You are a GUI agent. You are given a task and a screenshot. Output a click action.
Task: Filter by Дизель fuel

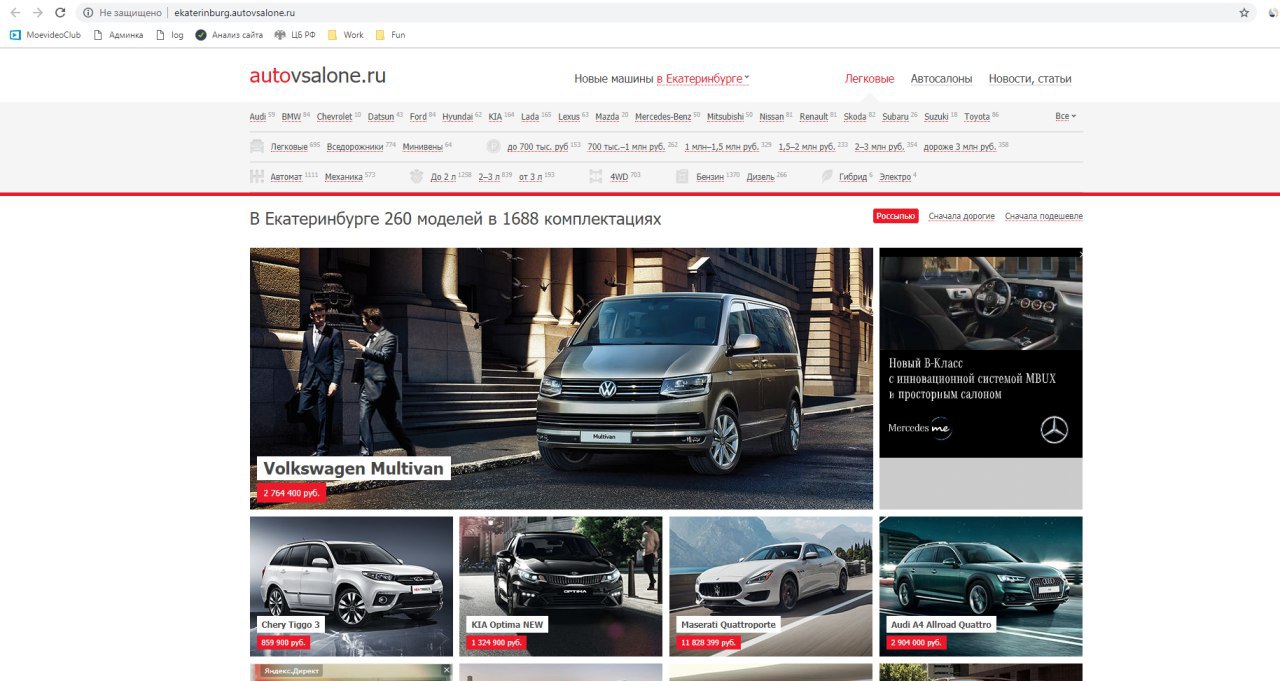pyautogui.click(x=760, y=177)
